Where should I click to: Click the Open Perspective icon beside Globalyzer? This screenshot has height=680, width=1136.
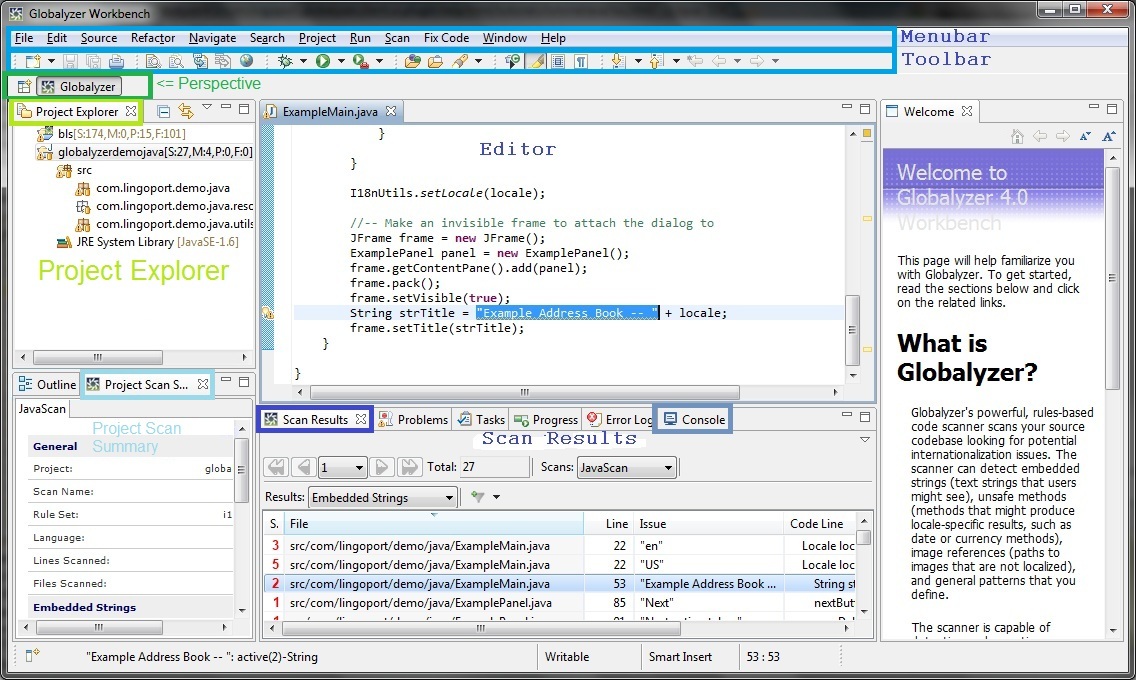click(x=24, y=87)
